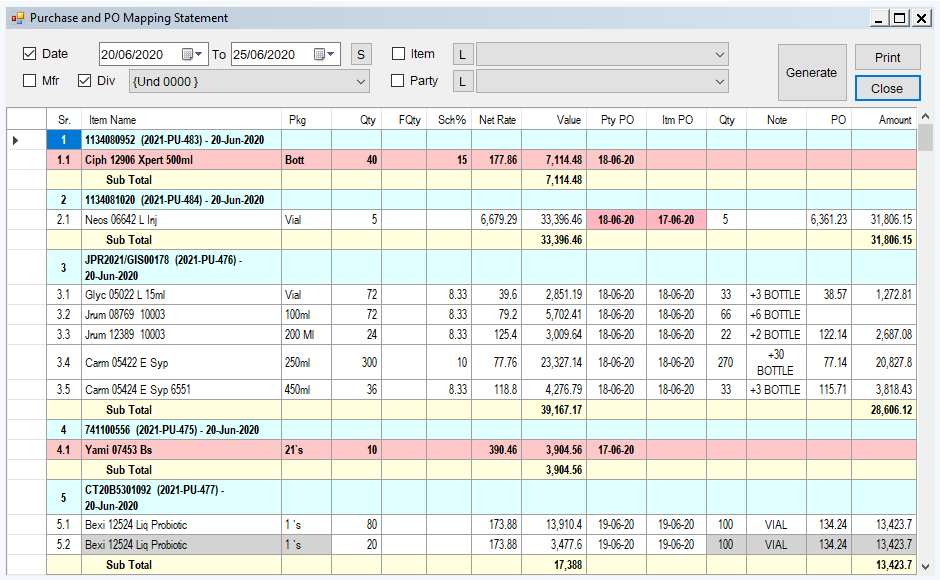Enable the Mfr checkbox
940x580 pixels.
click(x=29, y=81)
